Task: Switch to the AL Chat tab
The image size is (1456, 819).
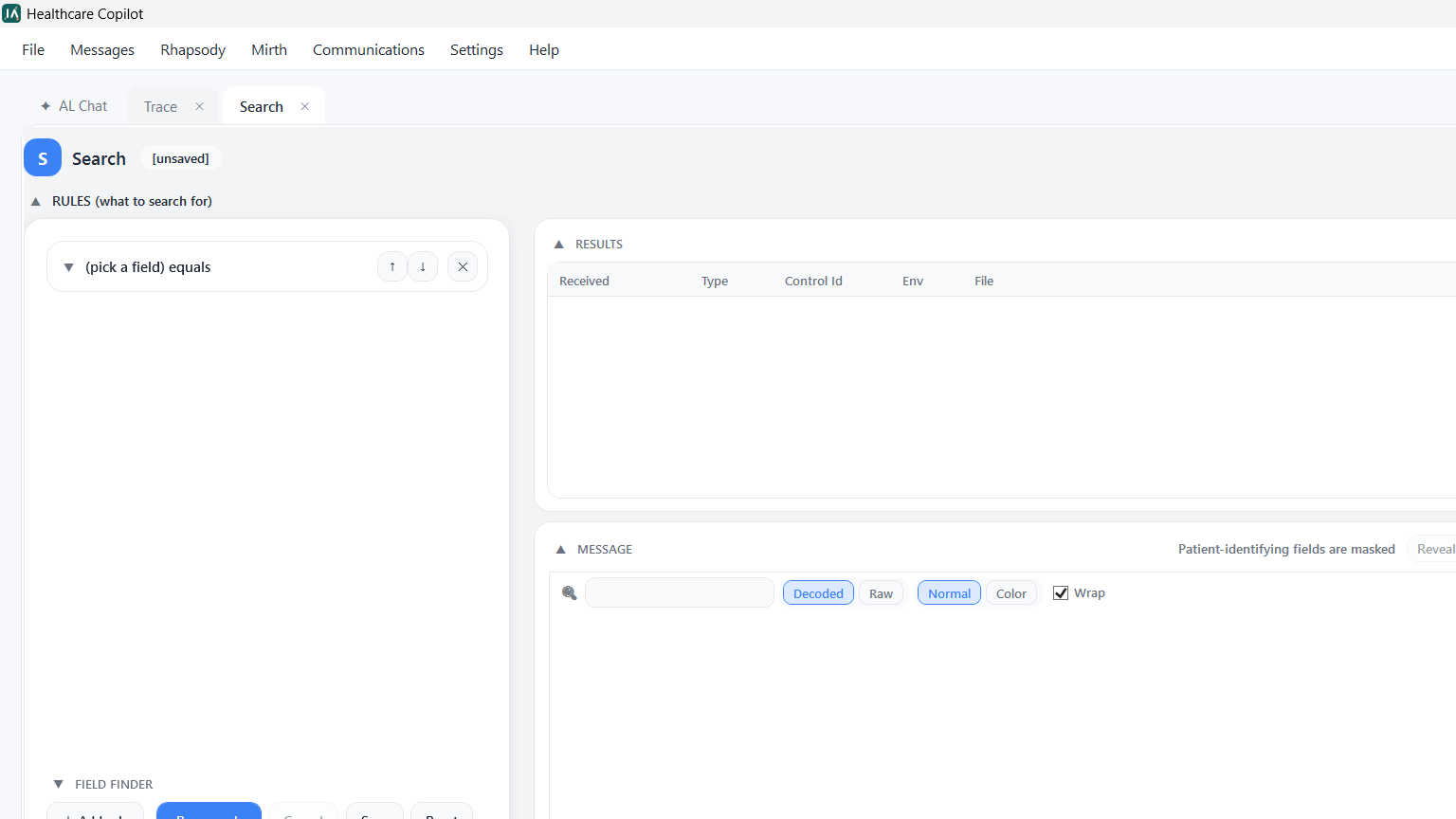Action: pyautogui.click(x=74, y=106)
